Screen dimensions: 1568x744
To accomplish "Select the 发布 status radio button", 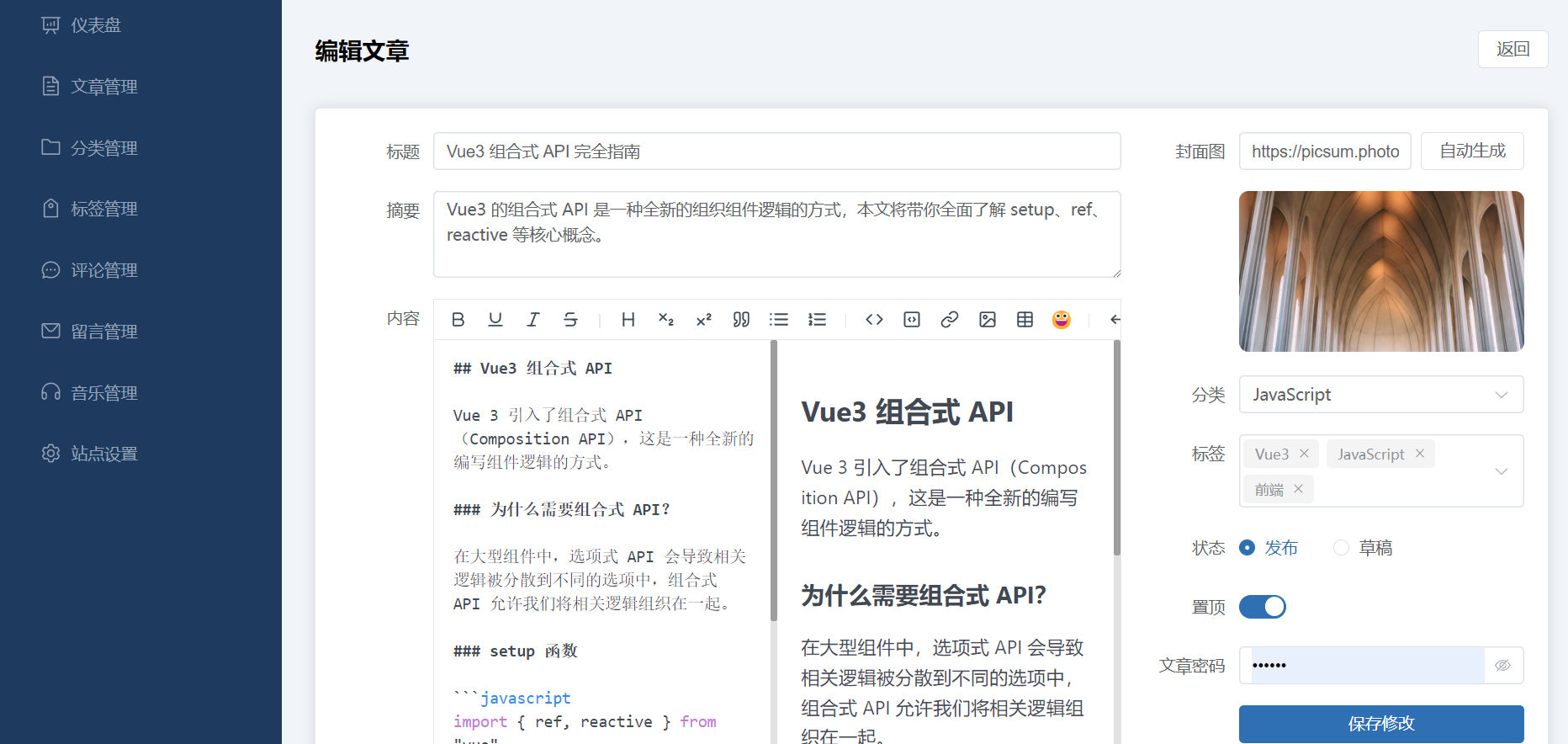I will pyautogui.click(x=1248, y=548).
